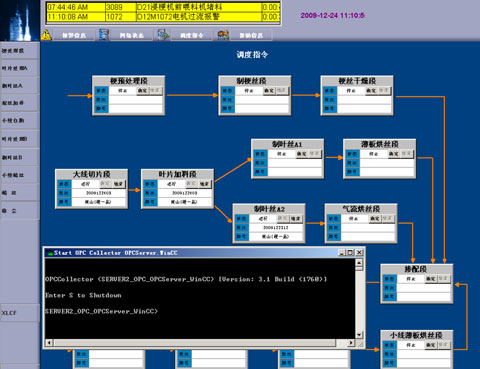
Task: Select the XLCF sidebar button
Action: point(20,313)
